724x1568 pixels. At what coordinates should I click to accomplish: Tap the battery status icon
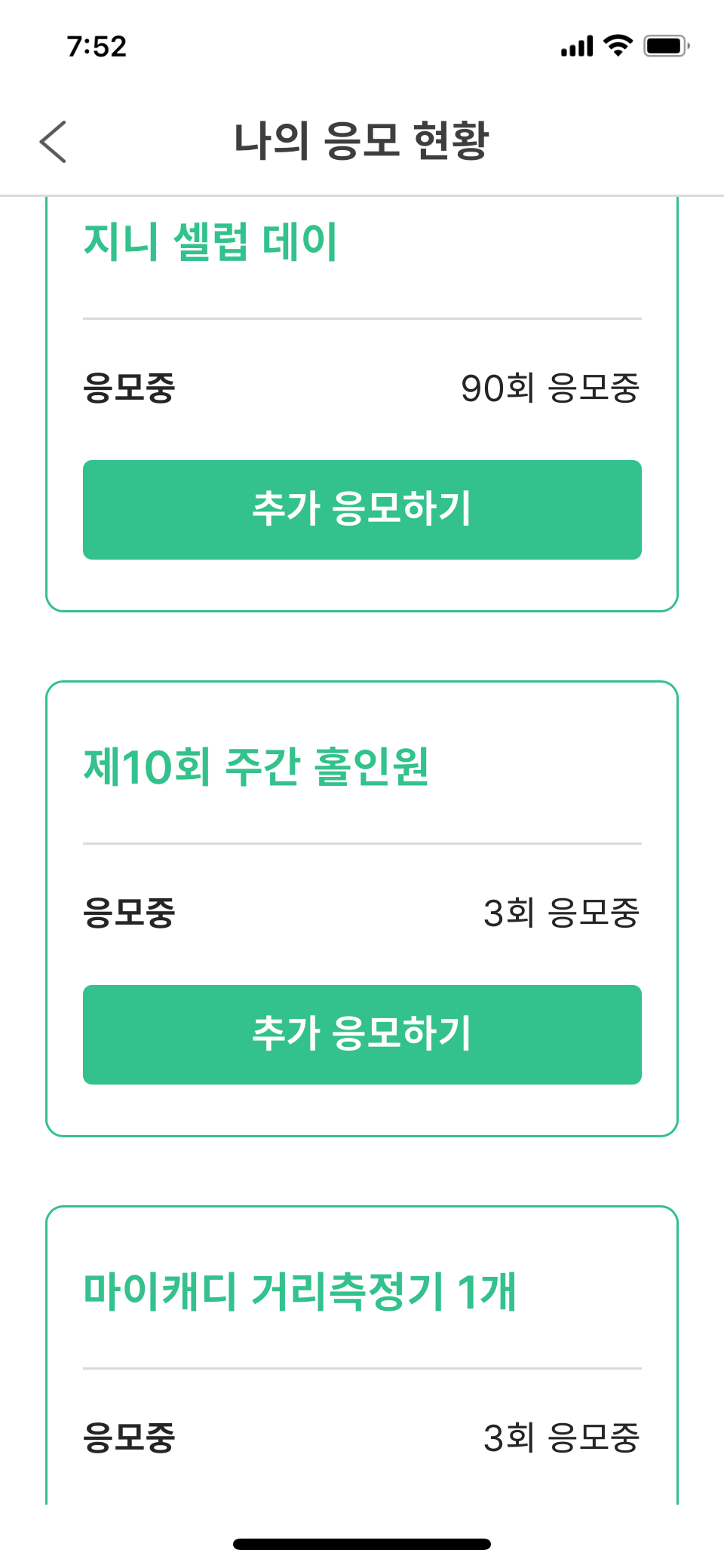coord(666,46)
